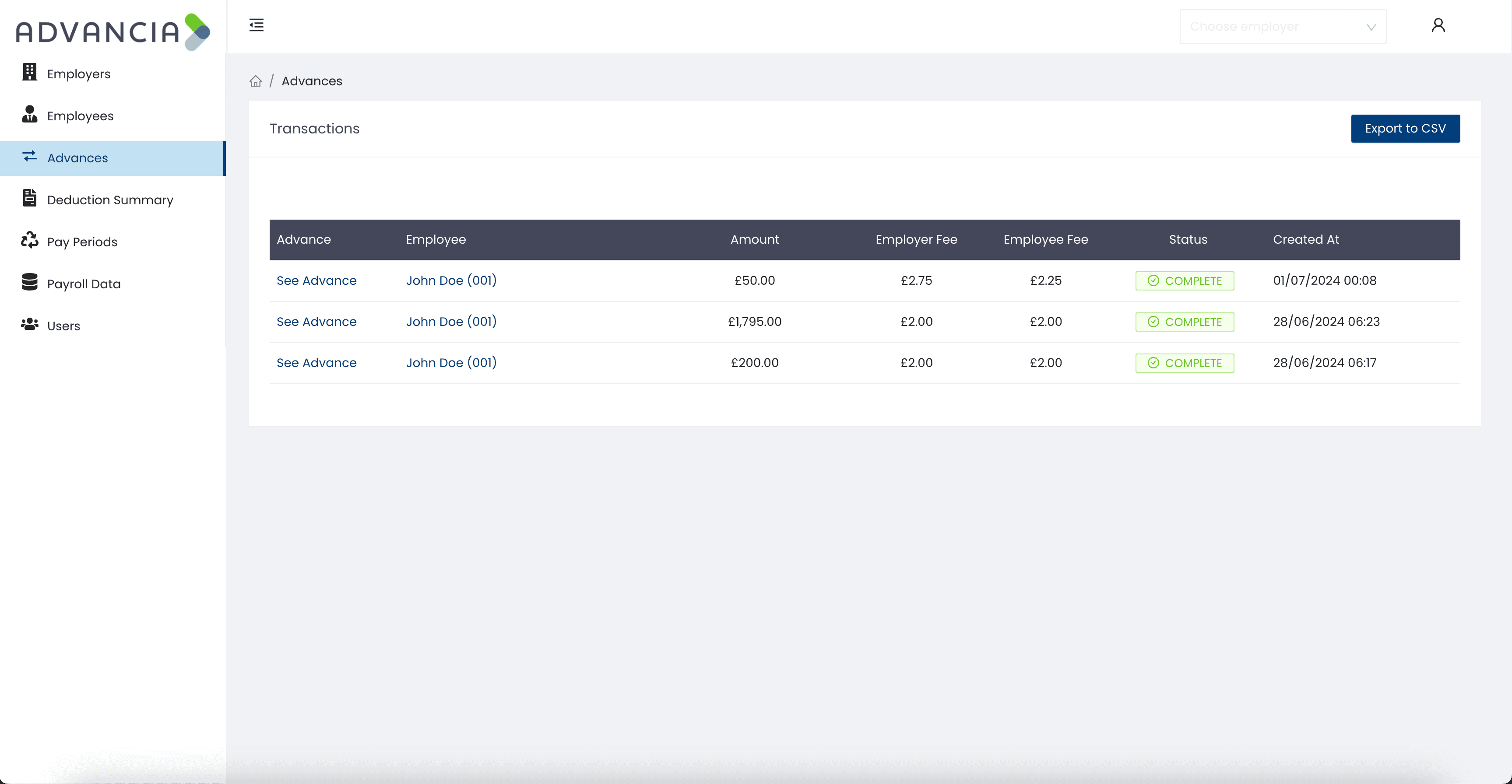
Task: Select Advances in the sidebar
Action: (x=113, y=158)
